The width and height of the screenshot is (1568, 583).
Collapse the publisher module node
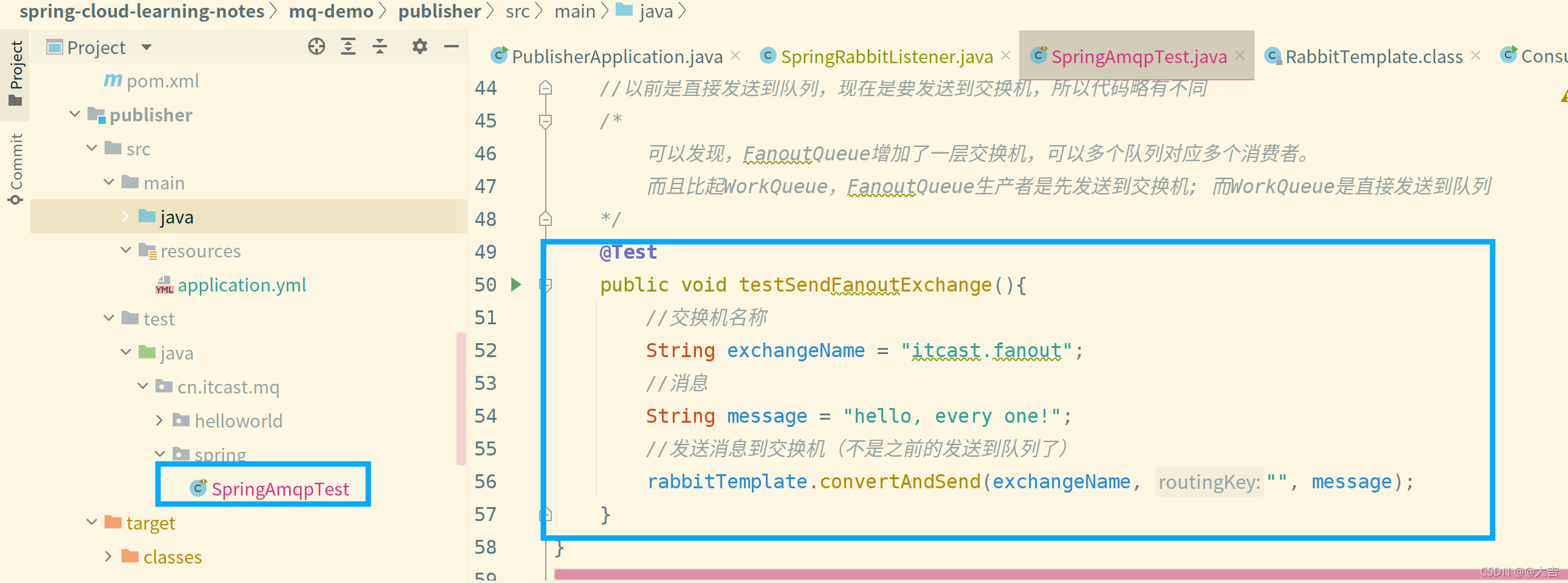click(75, 114)
